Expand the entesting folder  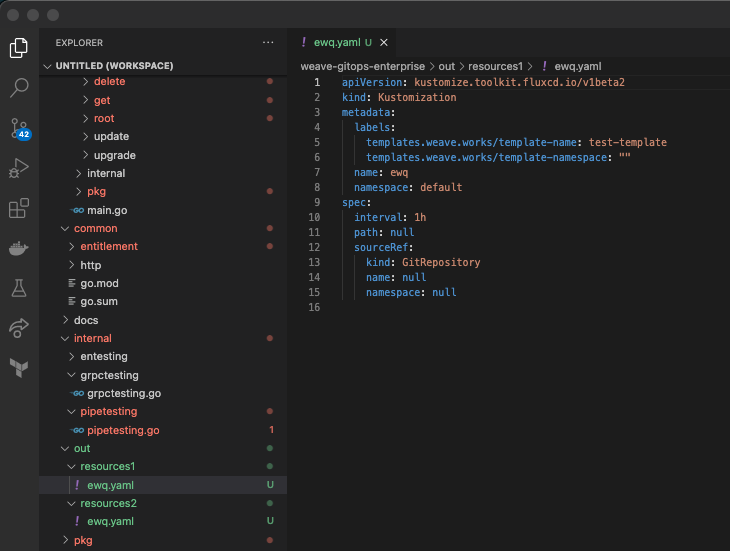click(163, 356)
